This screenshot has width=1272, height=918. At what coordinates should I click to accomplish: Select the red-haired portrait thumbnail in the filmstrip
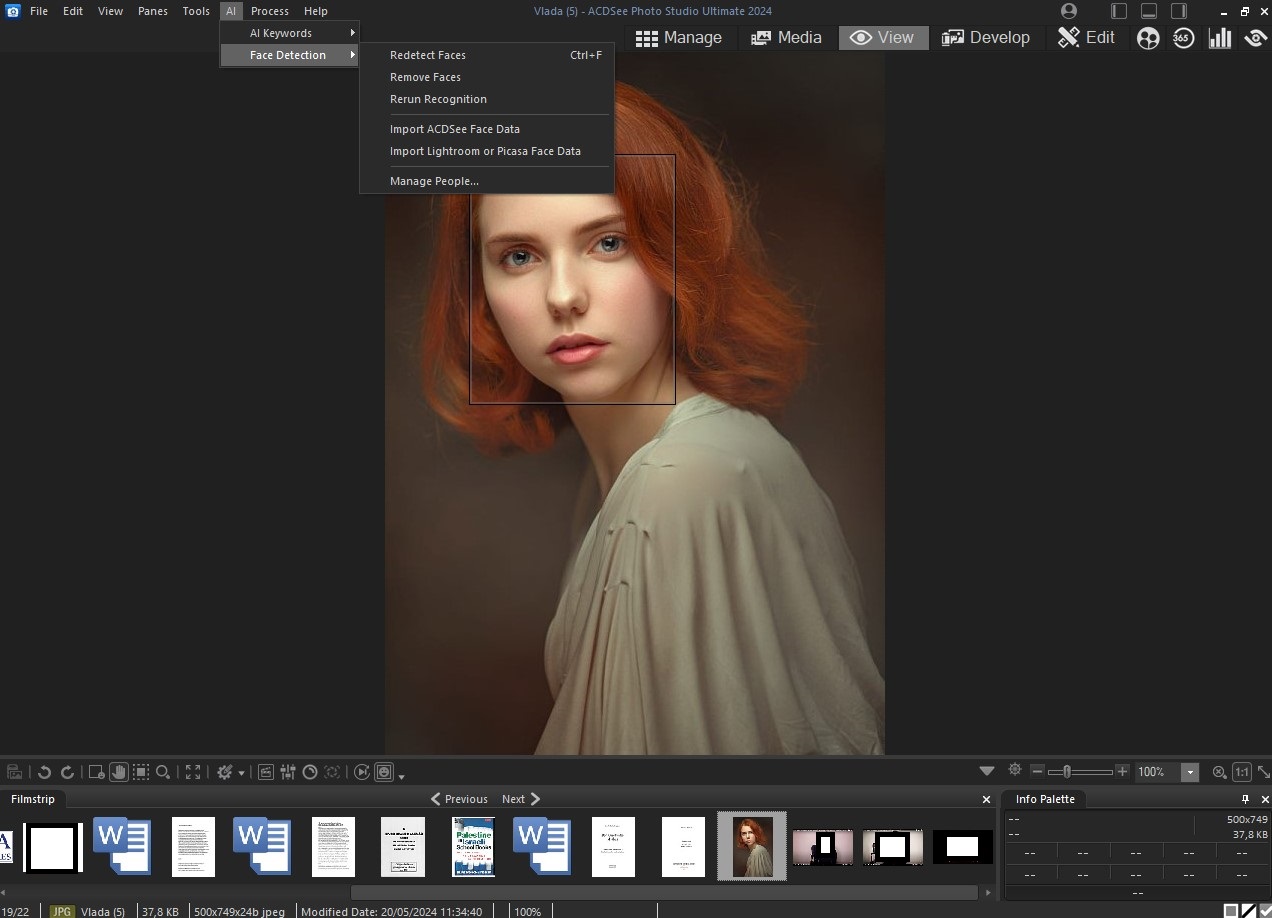[x=752, y=846]
